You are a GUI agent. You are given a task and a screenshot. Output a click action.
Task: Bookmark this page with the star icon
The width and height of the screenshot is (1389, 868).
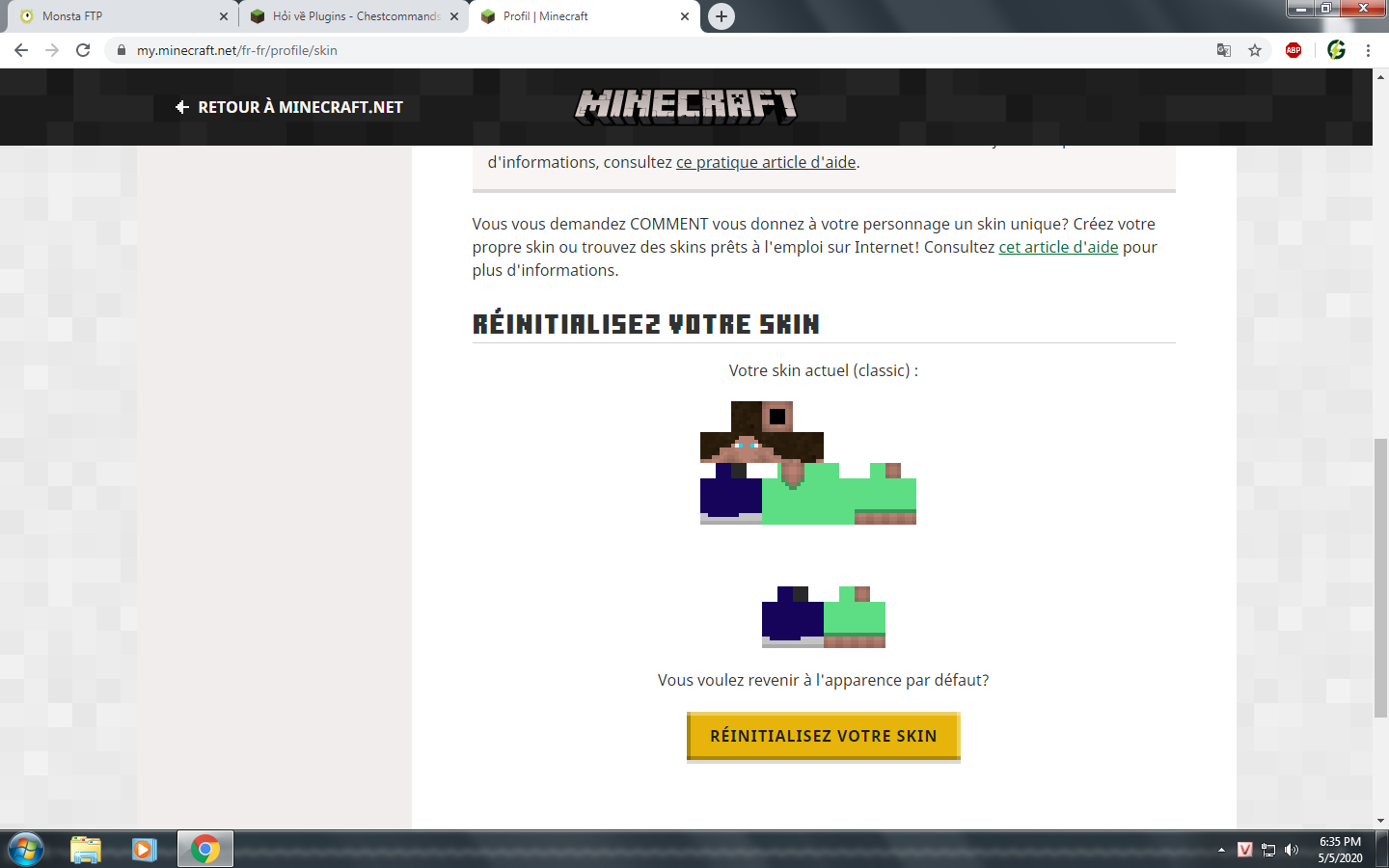(x=1255, y=50)
